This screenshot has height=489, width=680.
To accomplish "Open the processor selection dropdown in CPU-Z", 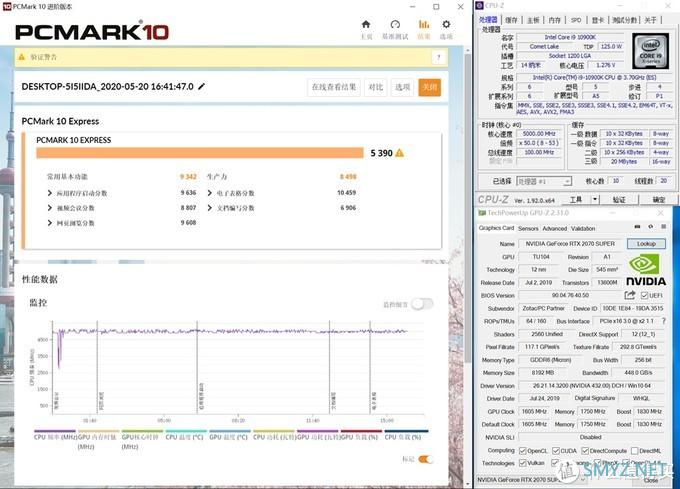I will pos(544,181).
